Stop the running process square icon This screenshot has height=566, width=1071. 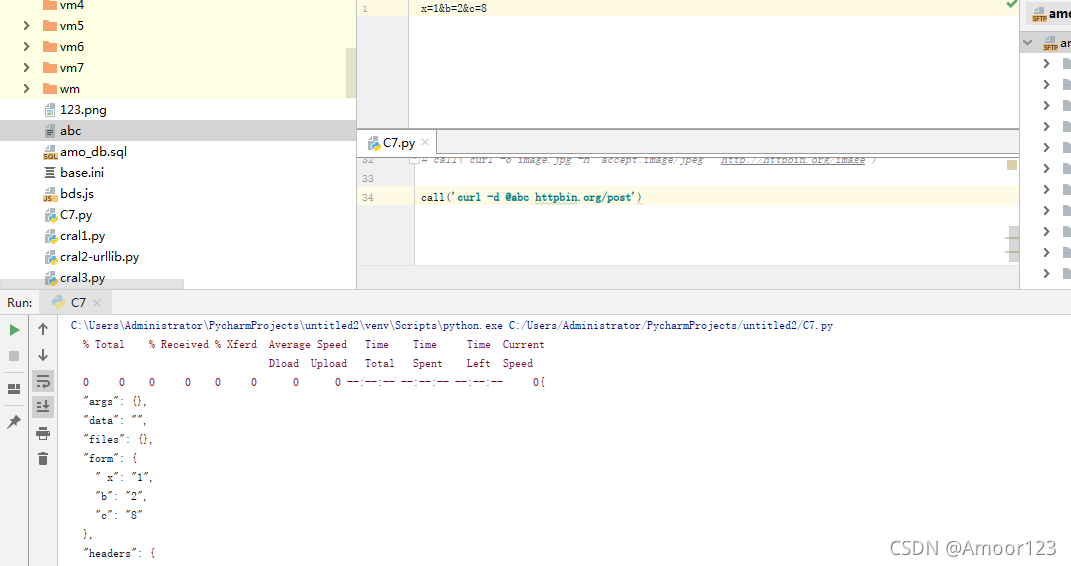coord(14,356)
